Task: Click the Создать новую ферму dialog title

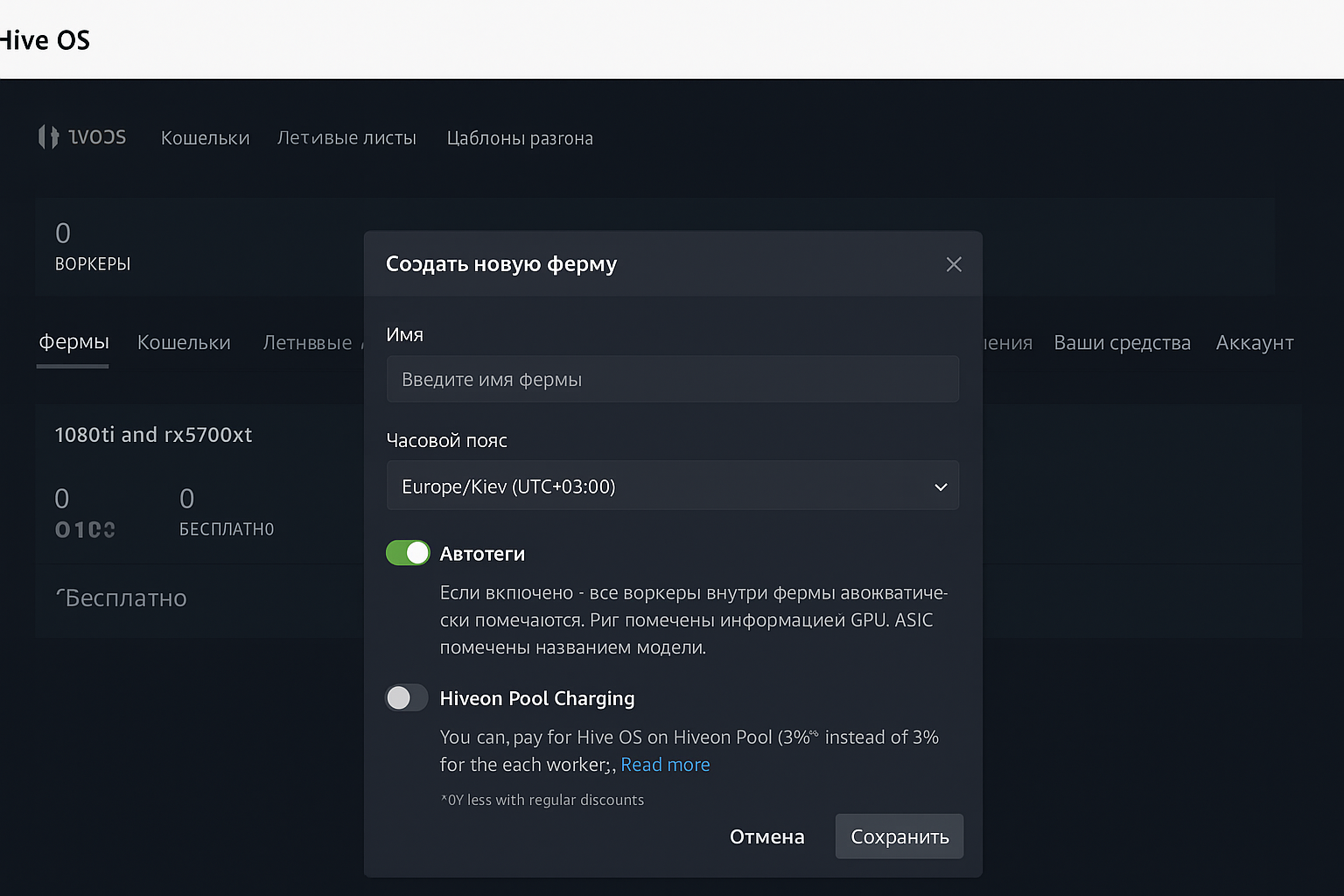Action: (501, 264)
